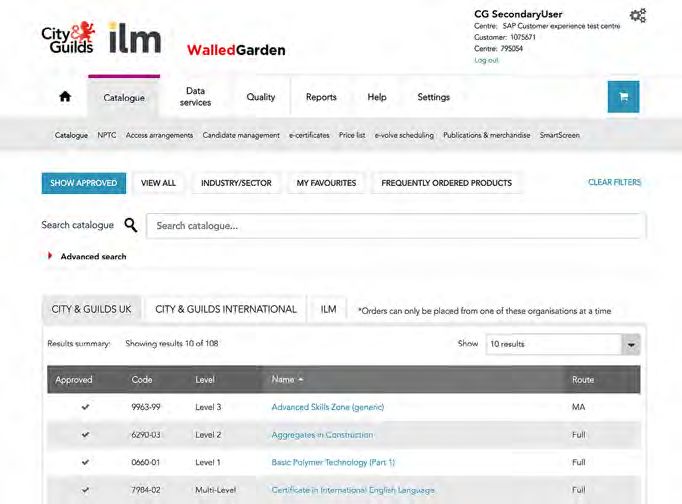The width and height of the screenshot is (682, 504).
Task: Click the Code column header
Action: pyautogui.click(x=142, y=380)
